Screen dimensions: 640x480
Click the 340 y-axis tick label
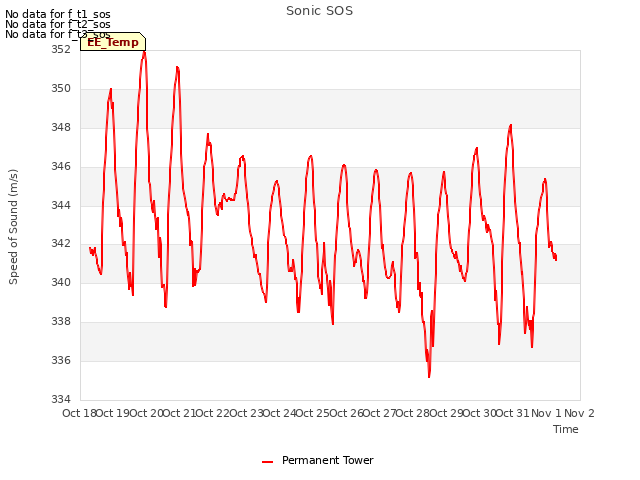(x=61, y=282)
